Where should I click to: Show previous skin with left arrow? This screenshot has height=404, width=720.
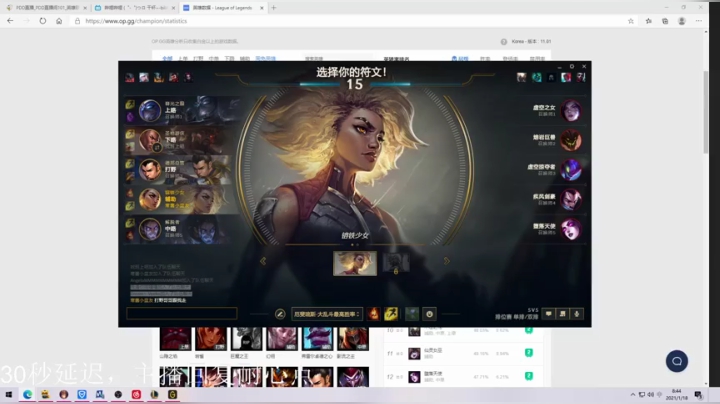click(x=263, y=261)
